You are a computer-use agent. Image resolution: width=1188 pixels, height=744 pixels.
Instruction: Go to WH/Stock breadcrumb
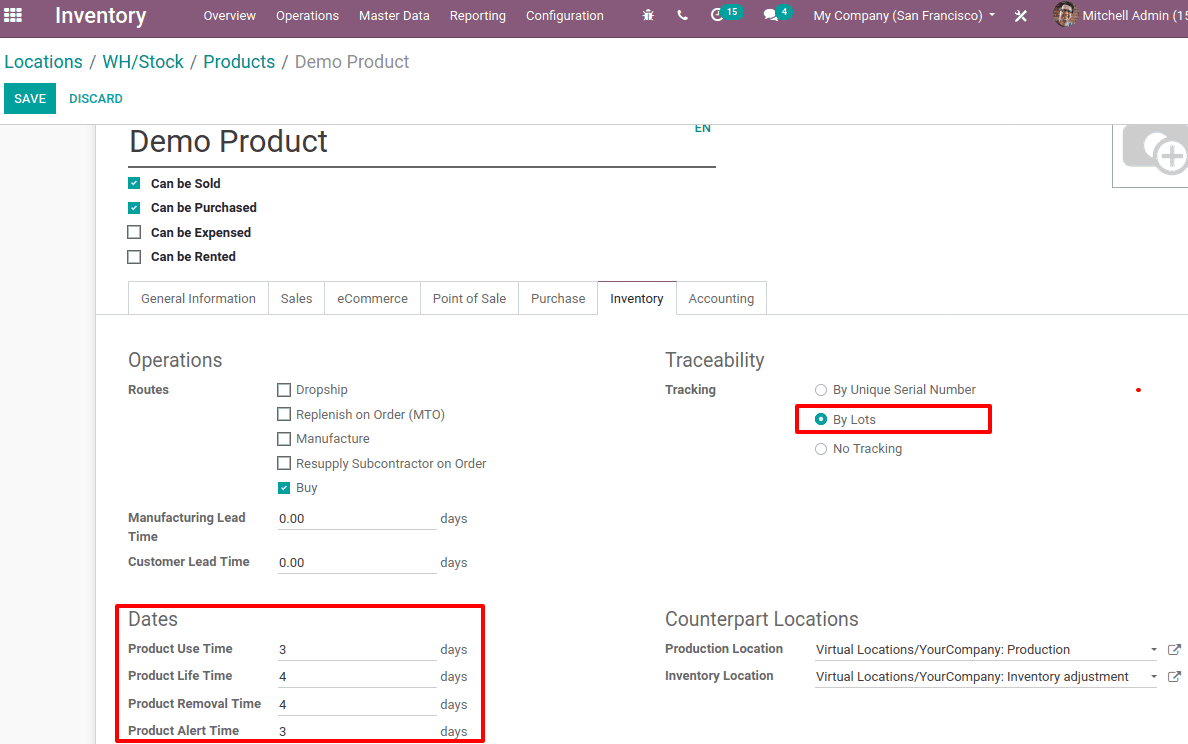pos(143,62)
